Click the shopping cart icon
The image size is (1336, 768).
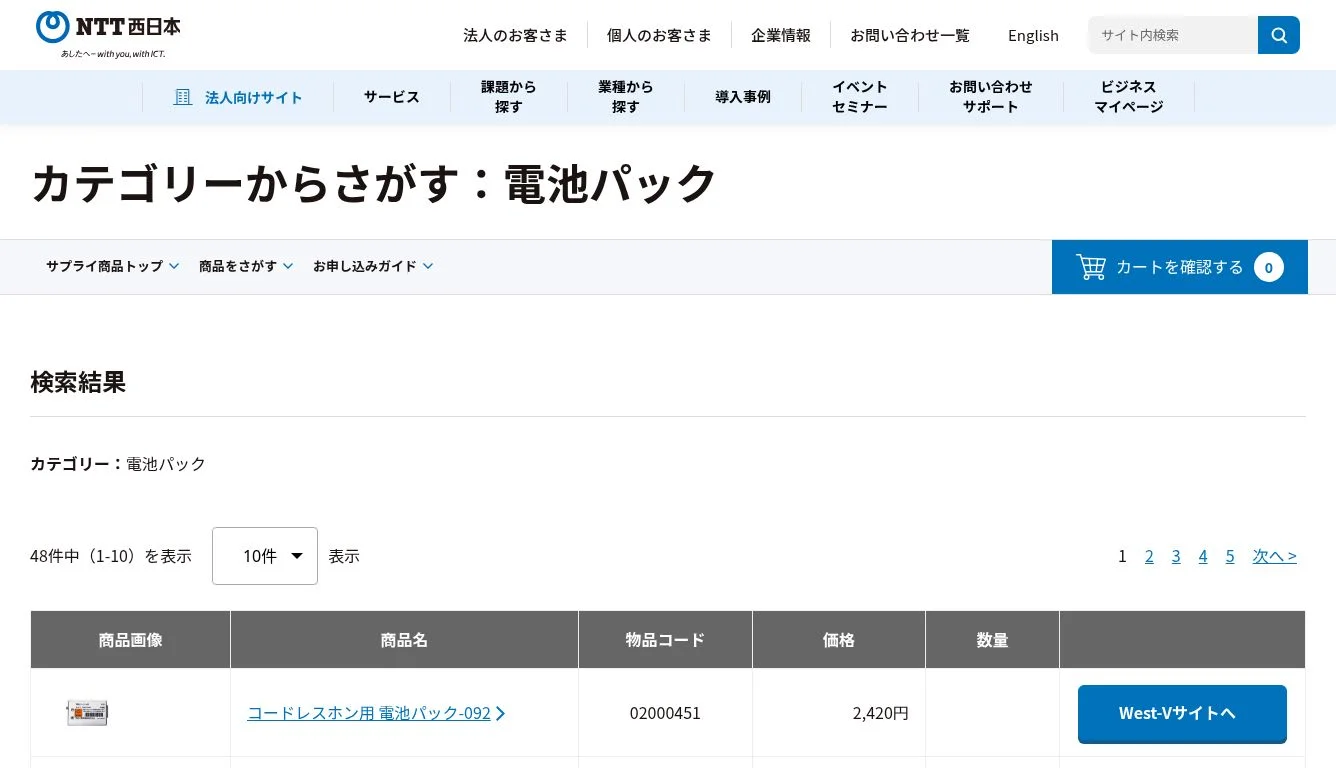click(1090, 267)
